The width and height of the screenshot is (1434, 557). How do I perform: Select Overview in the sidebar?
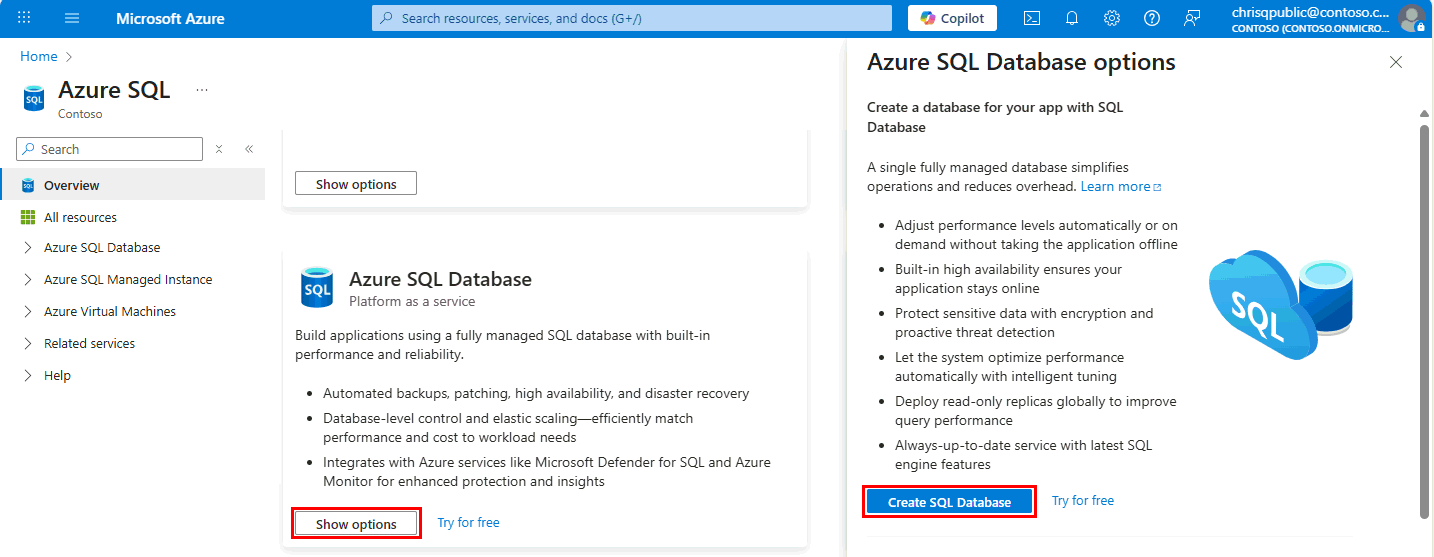[71, 185]
